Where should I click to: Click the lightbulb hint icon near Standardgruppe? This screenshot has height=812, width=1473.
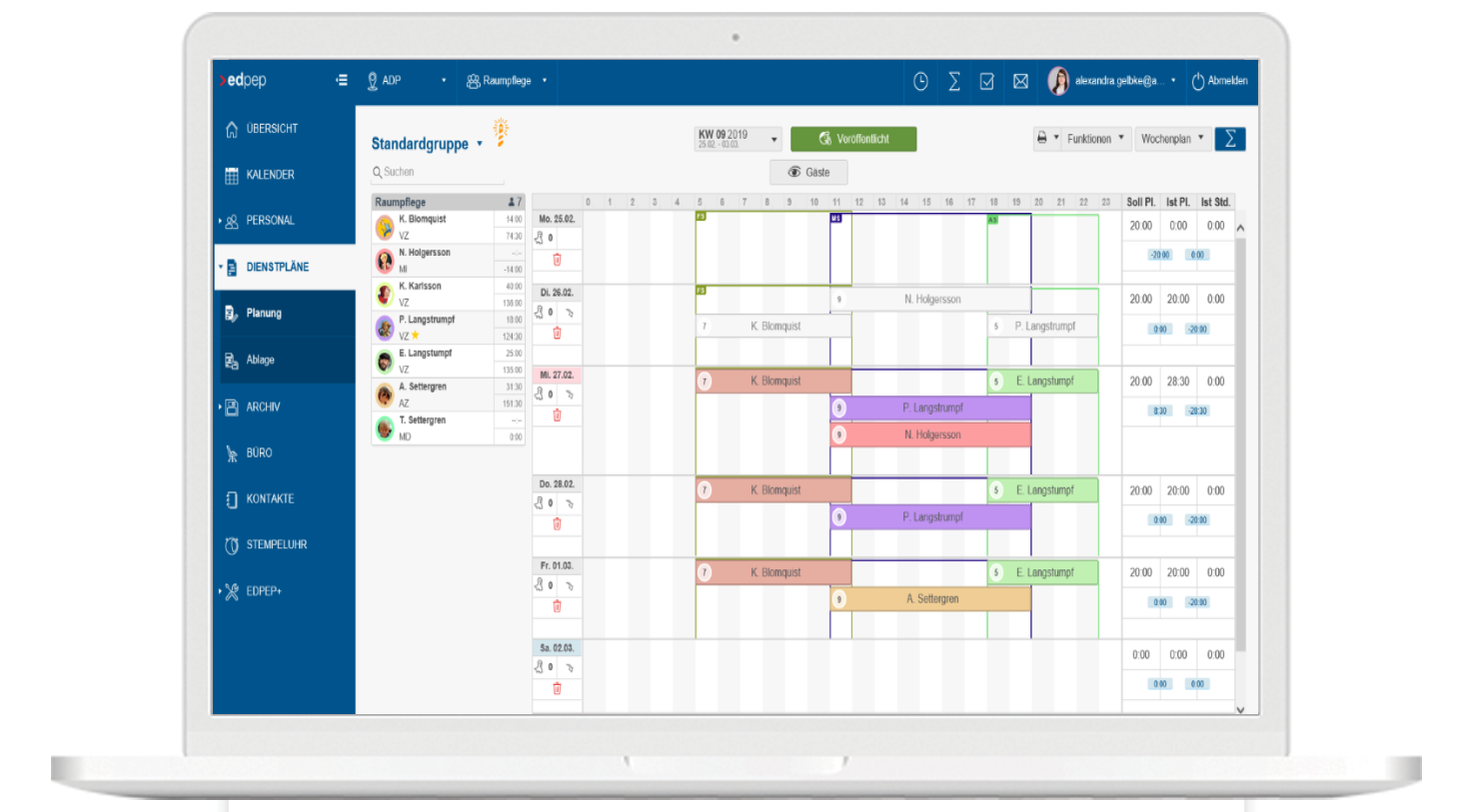(501, 132)
